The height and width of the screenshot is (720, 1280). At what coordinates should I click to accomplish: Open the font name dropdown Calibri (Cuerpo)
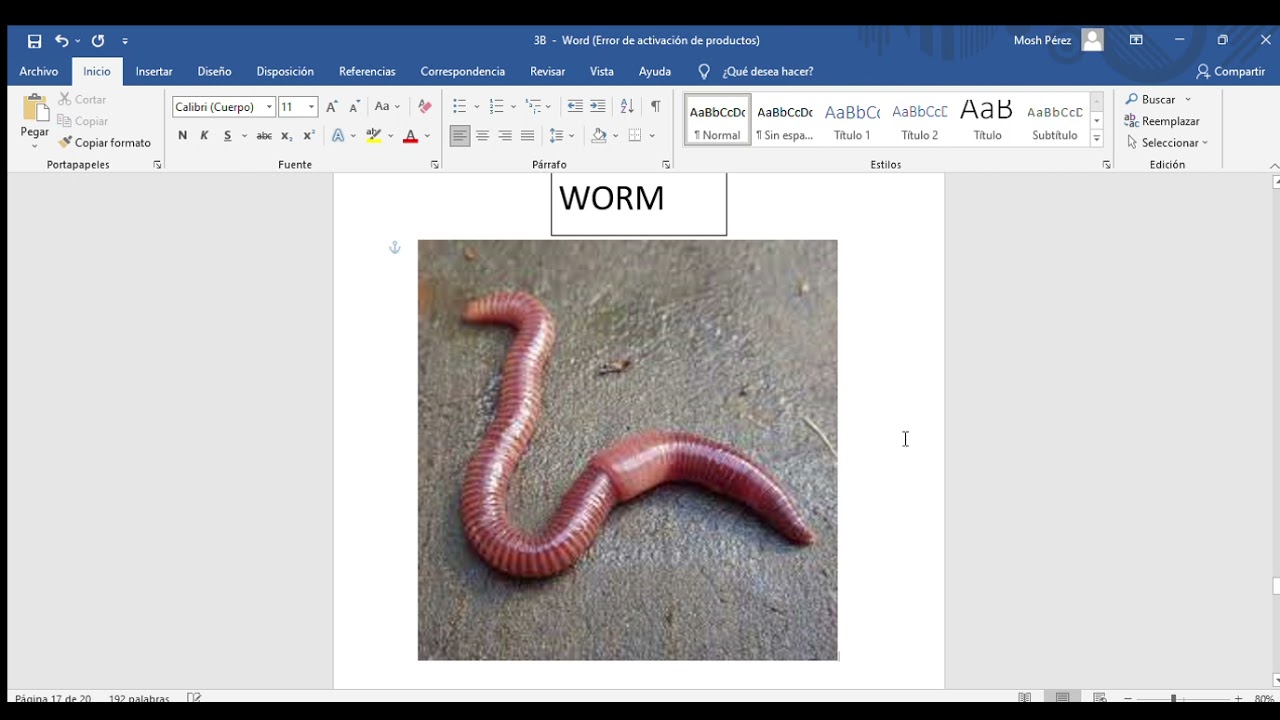(269, 107)
